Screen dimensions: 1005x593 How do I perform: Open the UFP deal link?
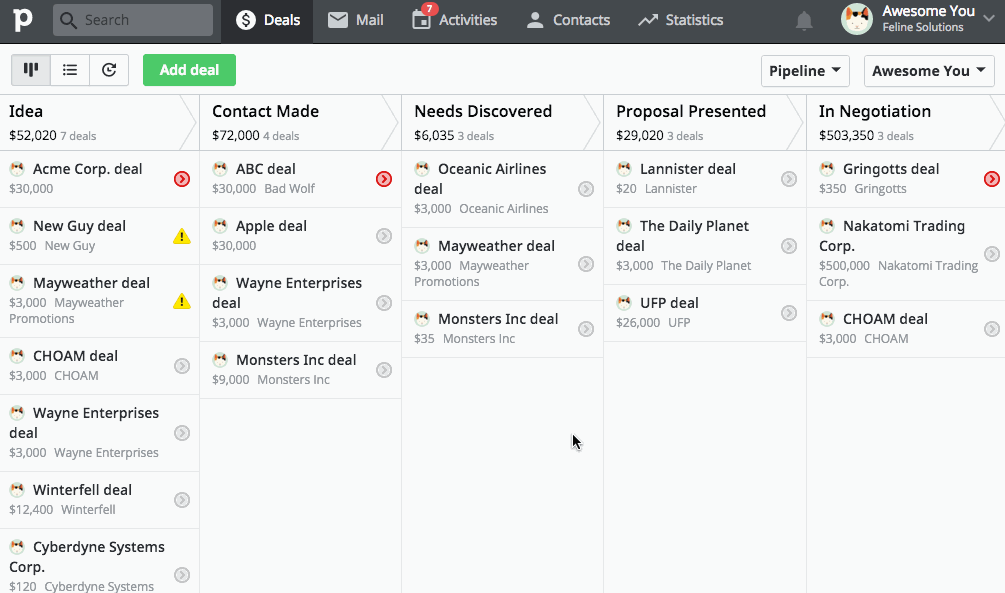pos(669,303)
